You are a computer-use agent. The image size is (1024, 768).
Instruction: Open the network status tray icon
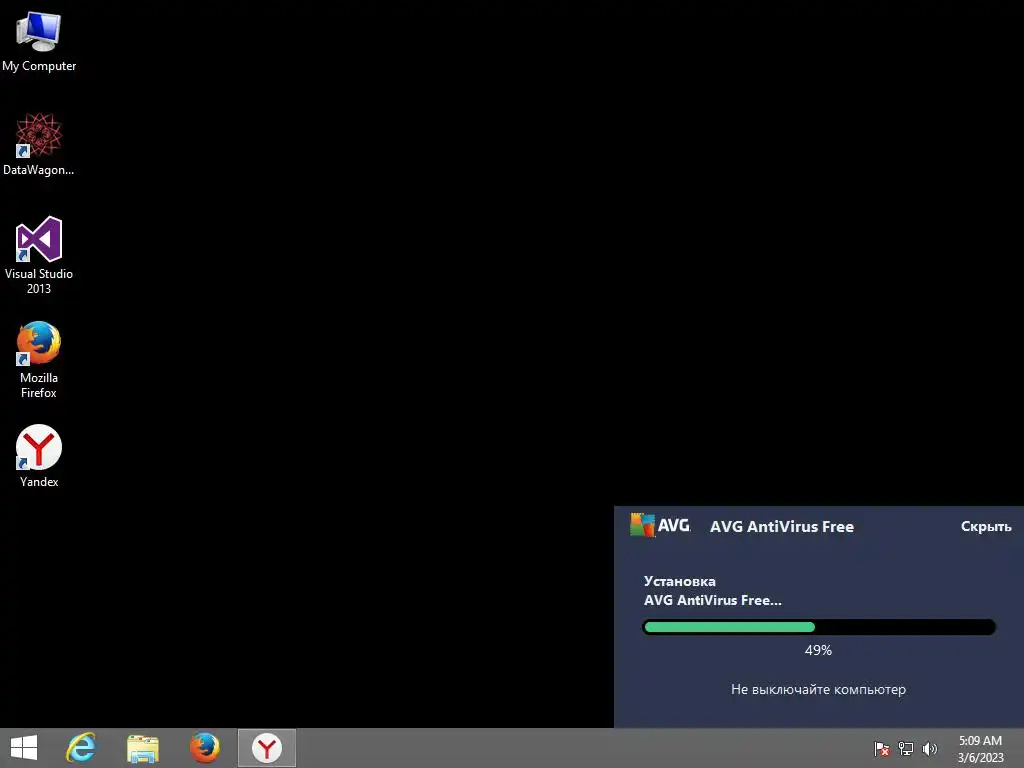pyautogui.click(x=906, y=748)
